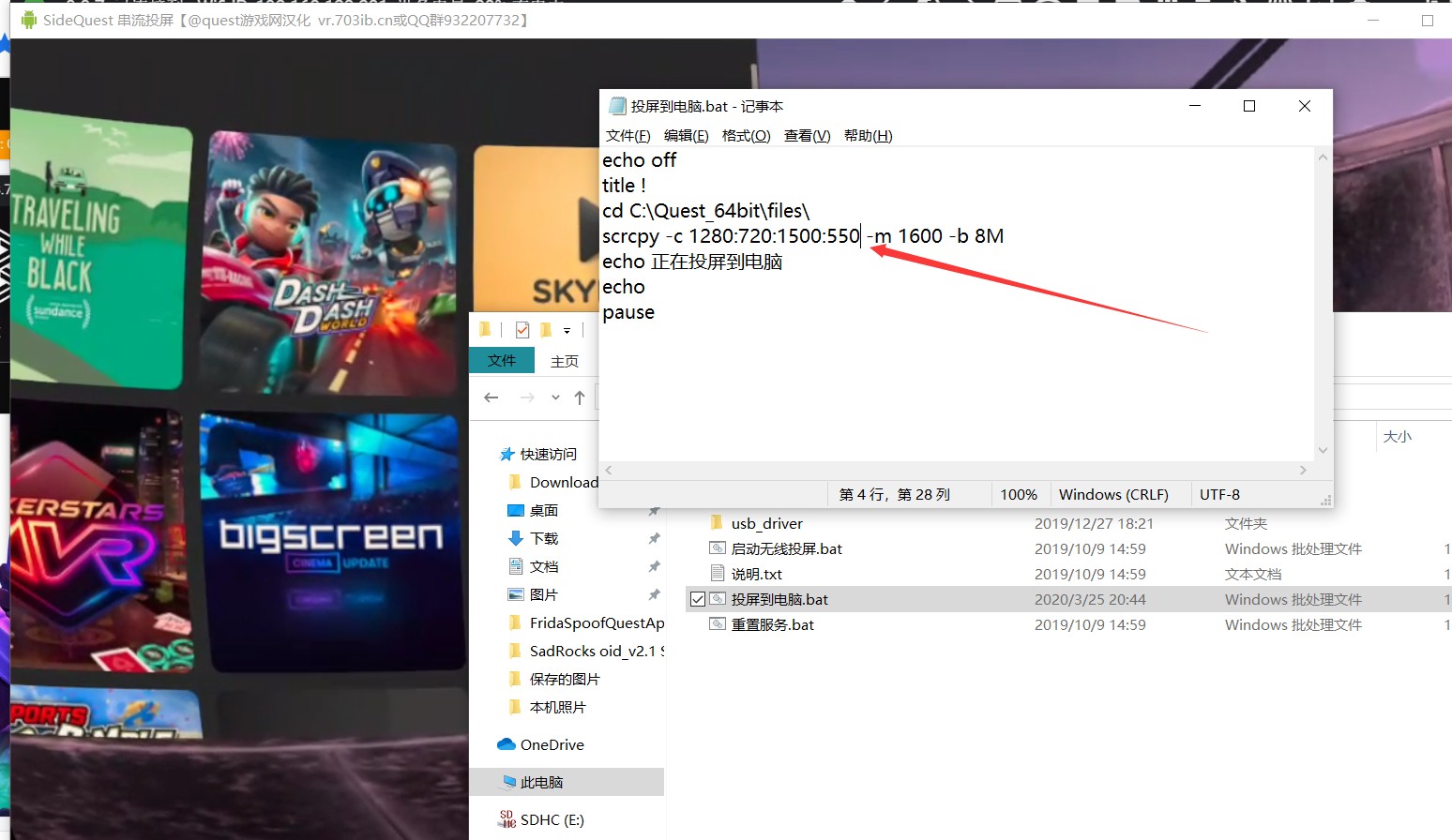This screenshot has height=840, width=1452.
Task: Expand the horizontal scrollbar right arrow in Notepad
Action: [1303, 470]
